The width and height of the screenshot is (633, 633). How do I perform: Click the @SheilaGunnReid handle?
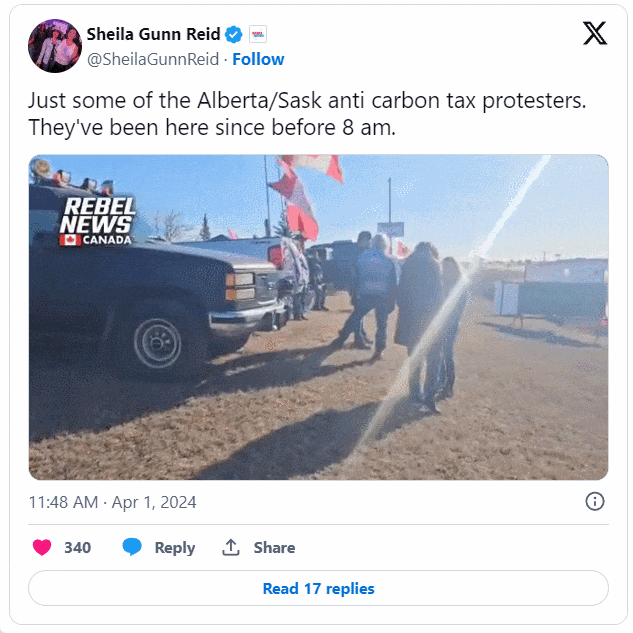(153, 59)
